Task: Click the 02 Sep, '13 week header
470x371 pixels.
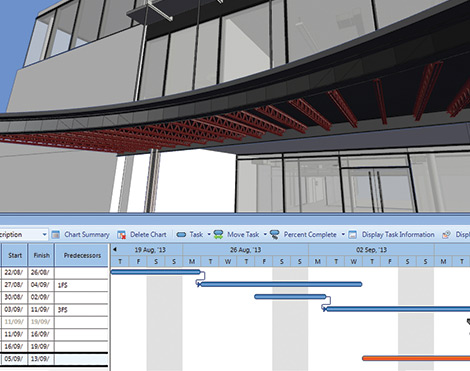Action: (x=371, y=250)
